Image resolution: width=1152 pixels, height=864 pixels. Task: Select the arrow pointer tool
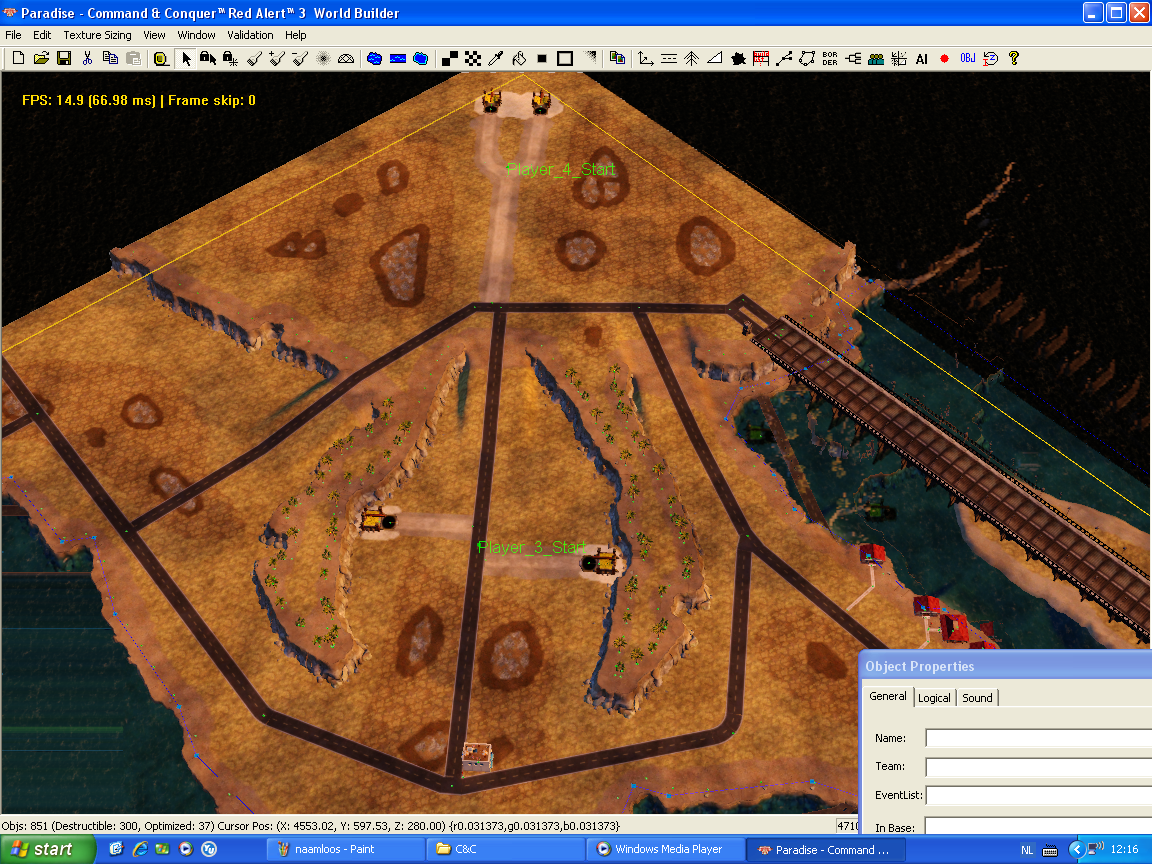tap(186, 58)
